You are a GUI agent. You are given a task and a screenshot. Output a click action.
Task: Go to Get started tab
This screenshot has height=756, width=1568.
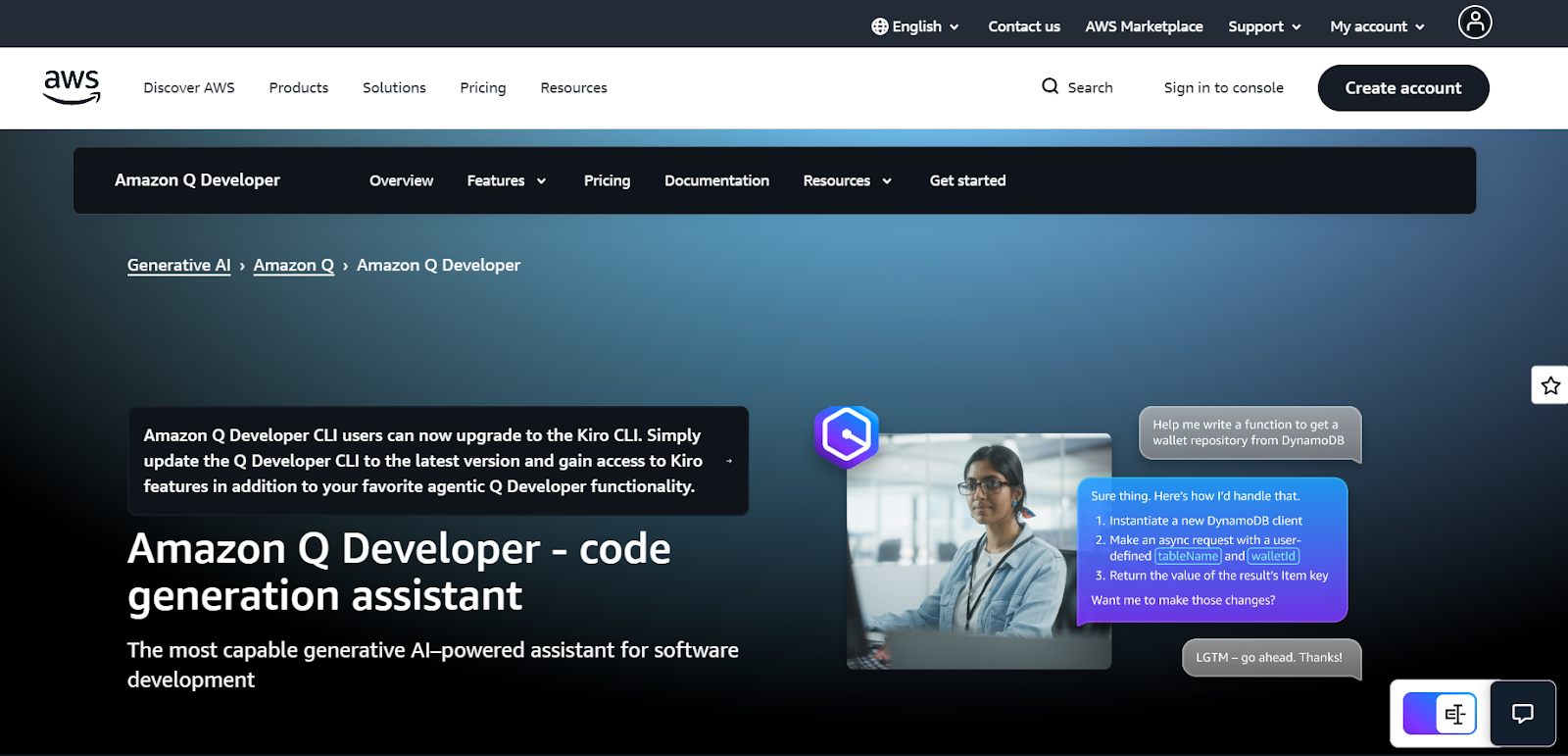pyautogui.click(x=967, y=180)
